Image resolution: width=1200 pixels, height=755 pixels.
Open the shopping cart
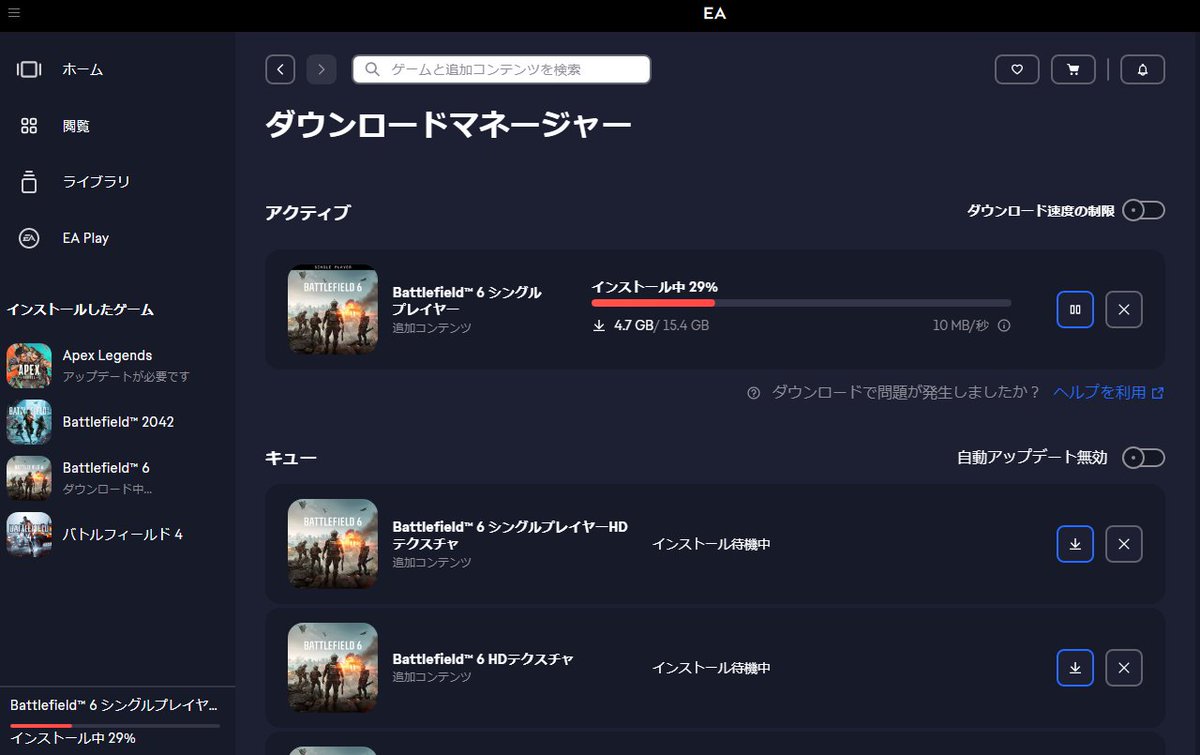(1073, 69)
